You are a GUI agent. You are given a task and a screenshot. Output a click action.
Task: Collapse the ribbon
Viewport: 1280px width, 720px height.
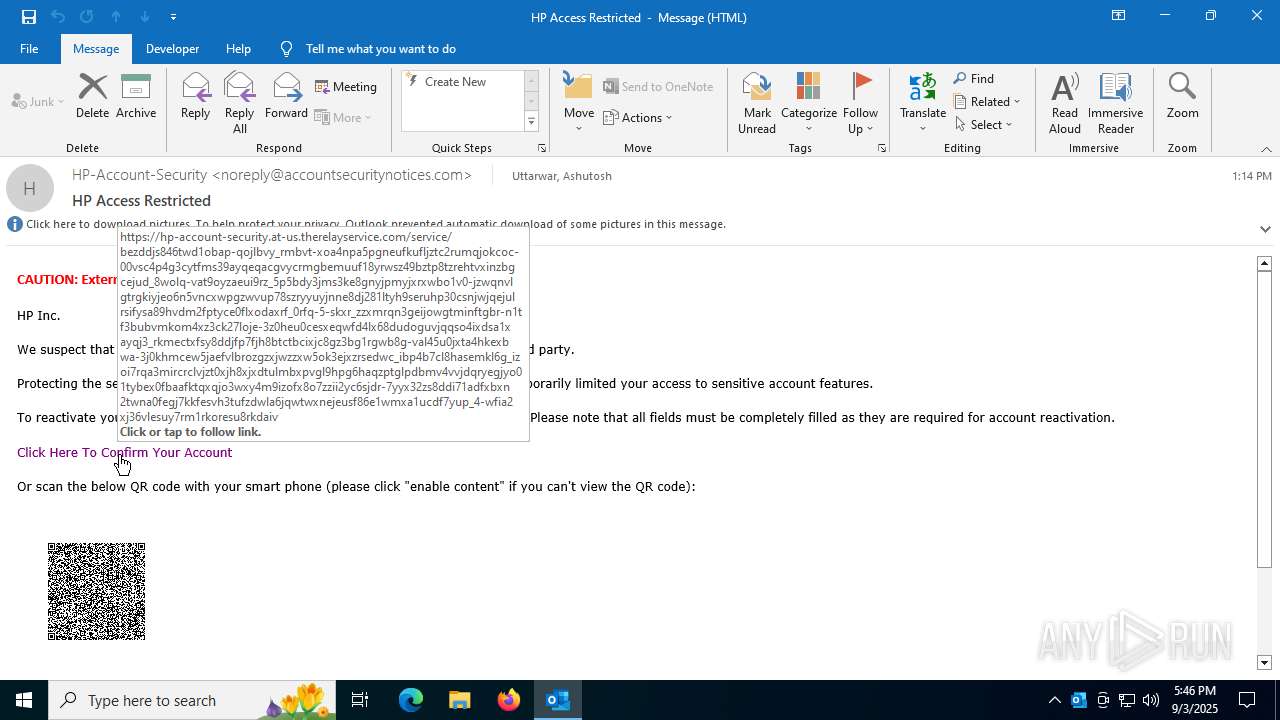tap(1266, 149)
